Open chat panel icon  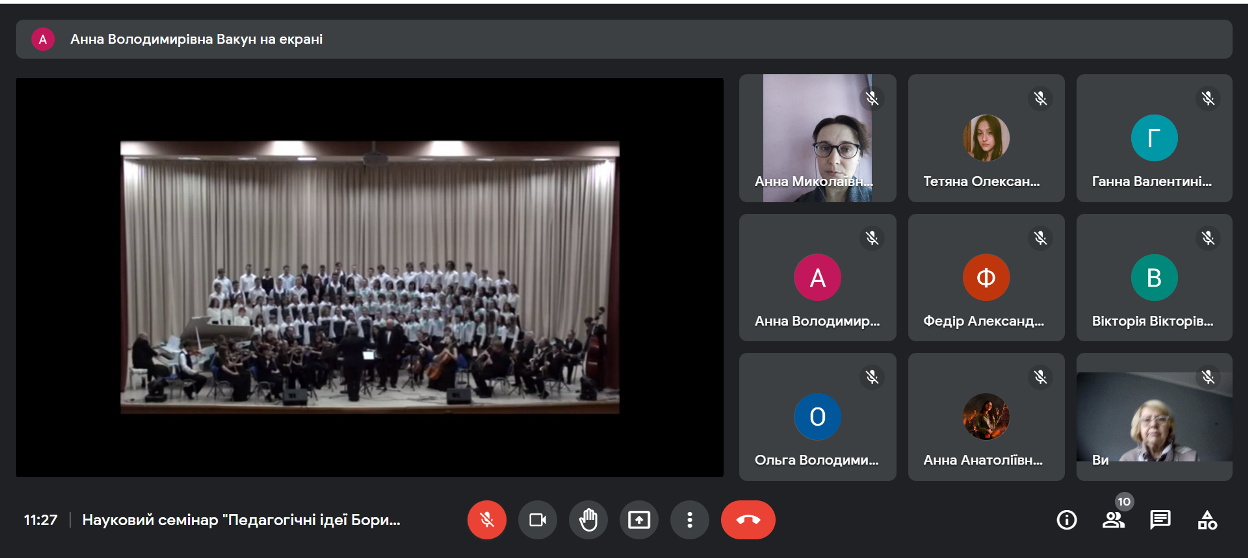[x=1160, y=520]
